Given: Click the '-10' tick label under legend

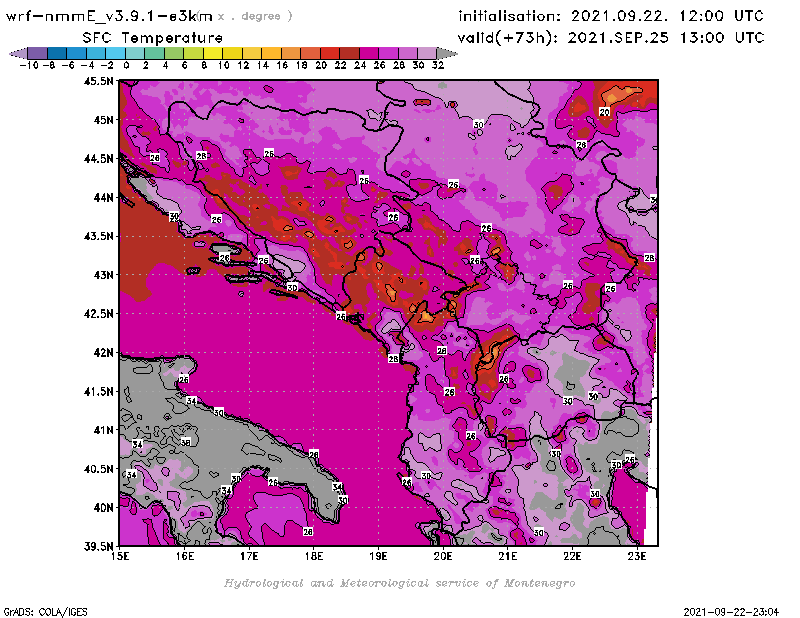Looking at the screenshot, I should (29, 66).
